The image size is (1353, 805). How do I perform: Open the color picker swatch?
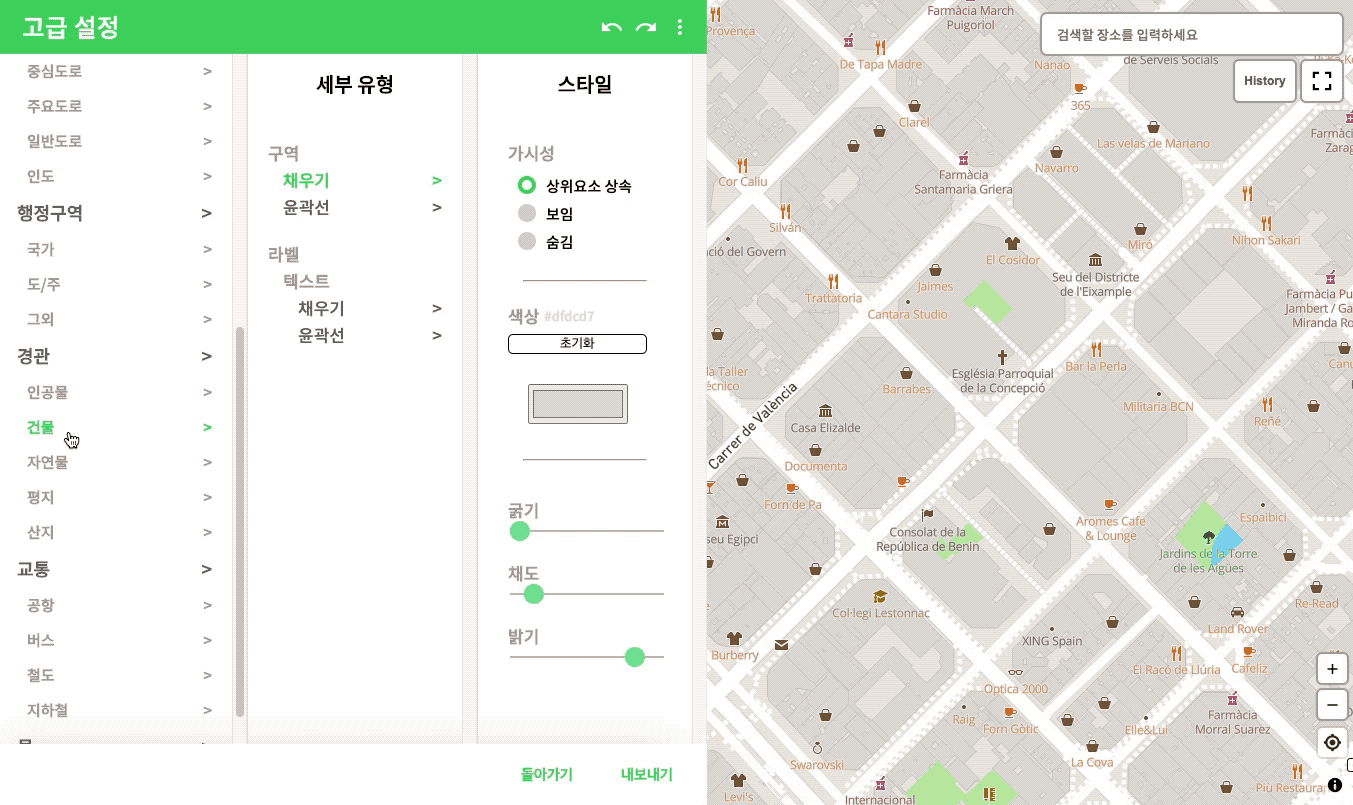(578, 404)
